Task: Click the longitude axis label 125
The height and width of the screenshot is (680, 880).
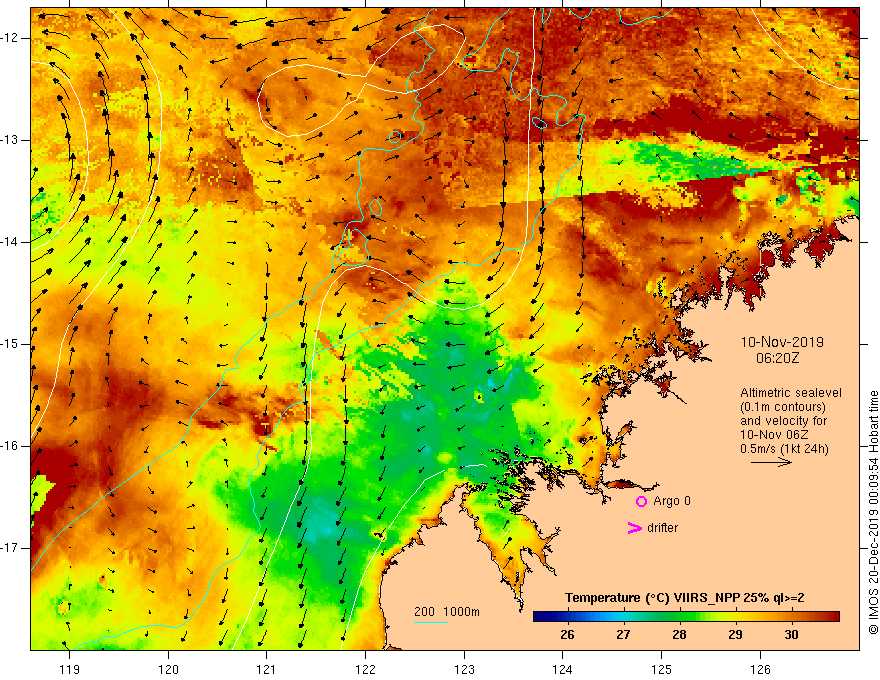Action: 662,669
